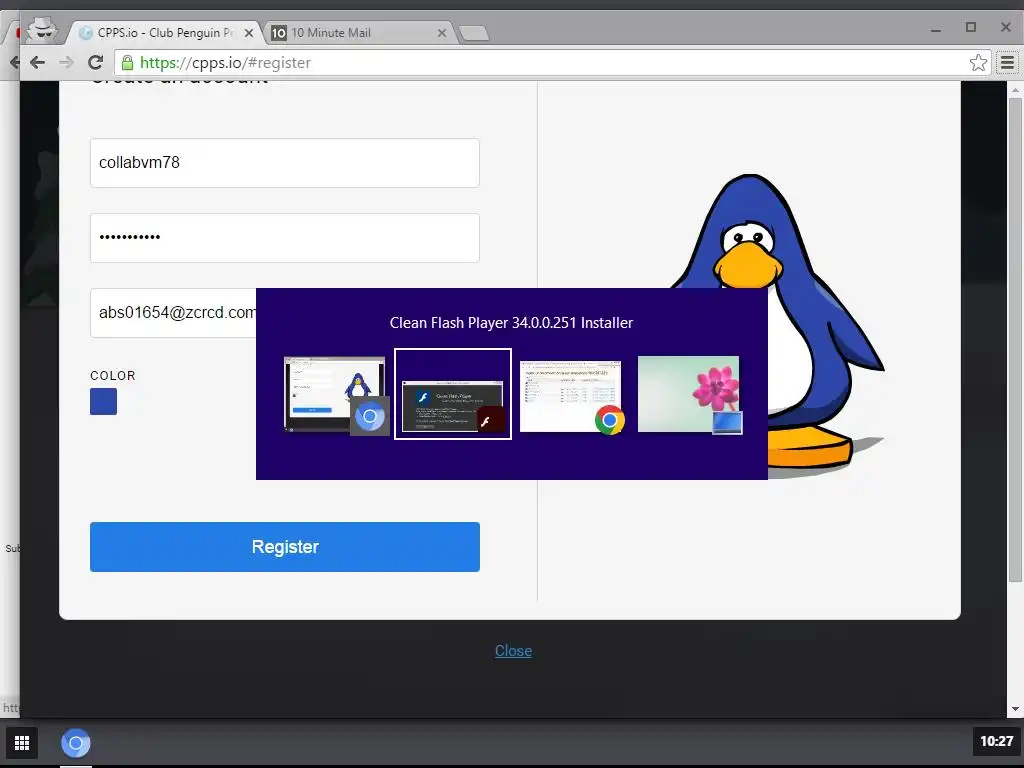Viewport: 1024px width, 768px height.
Task: Click the browser back arrow
Action: click(x=37, y=63)
